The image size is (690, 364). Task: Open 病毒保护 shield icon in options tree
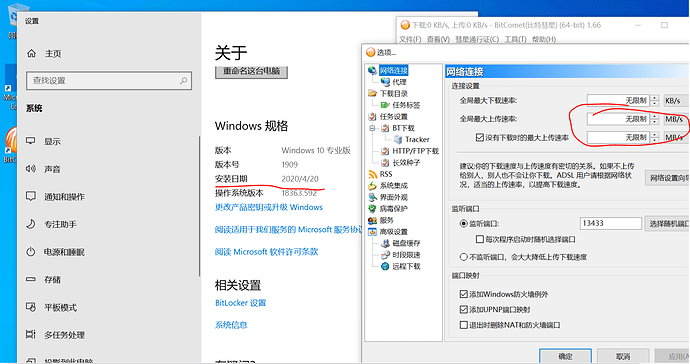tap(372, 209)
